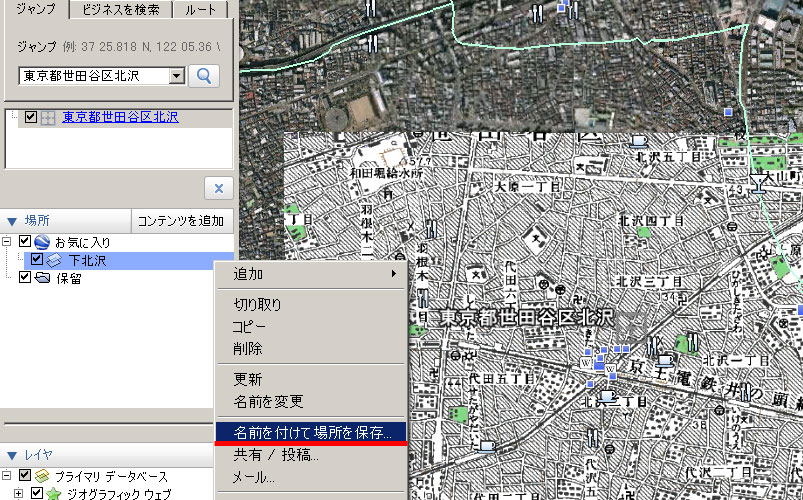Screen dimensions: 803x500
Task: Toggle the プライマリ データベース checkbox
Action: coord(25,475)
